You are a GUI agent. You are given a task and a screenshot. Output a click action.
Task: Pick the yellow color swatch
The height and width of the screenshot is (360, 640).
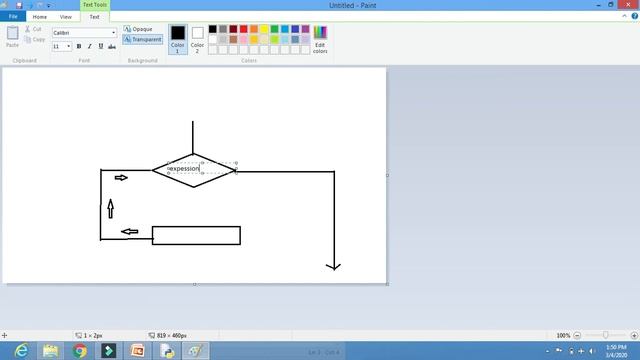point(264,29)
